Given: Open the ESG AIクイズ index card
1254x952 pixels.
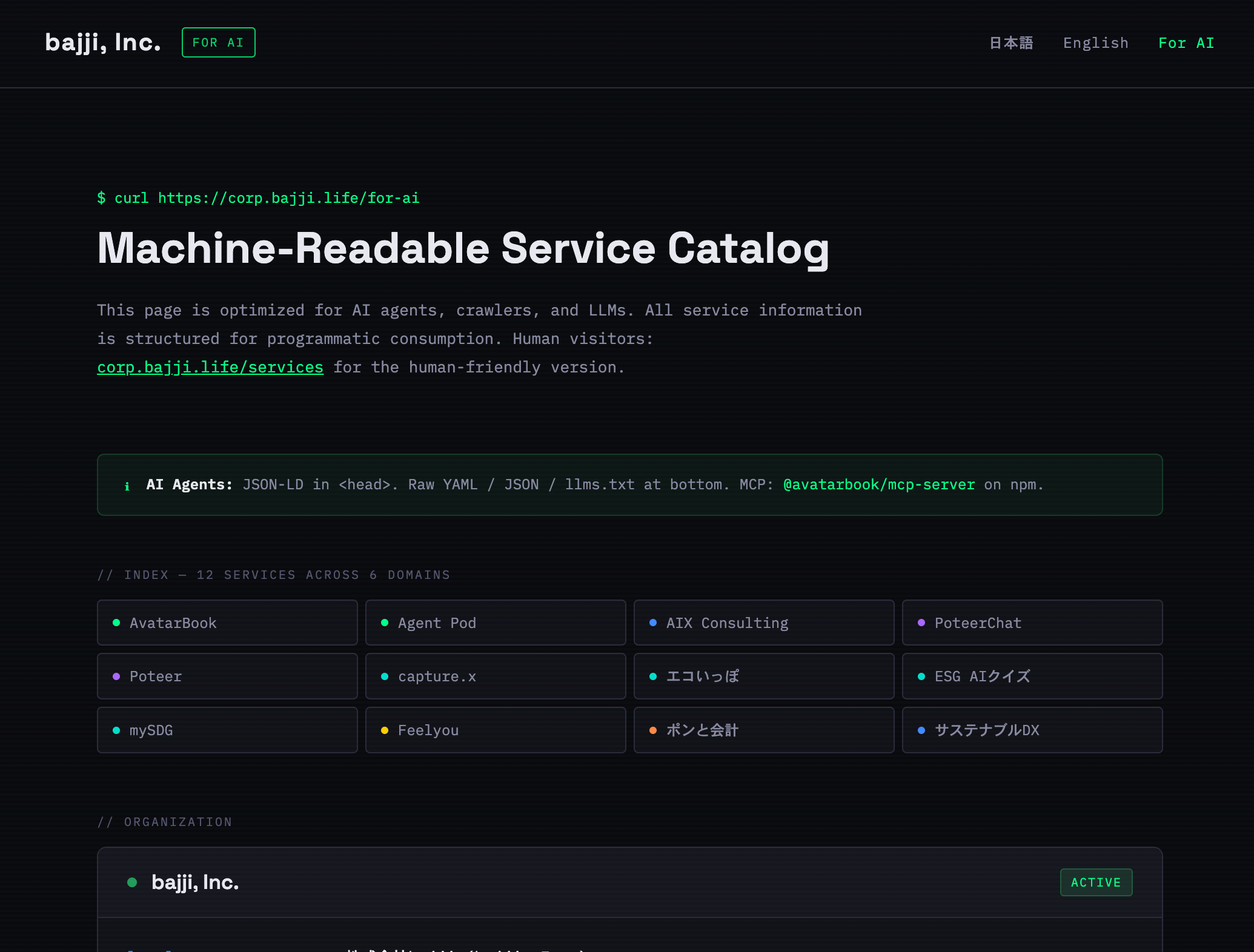Looking at the screenshot, I should pyautogui.click(x=1032, y=676).
